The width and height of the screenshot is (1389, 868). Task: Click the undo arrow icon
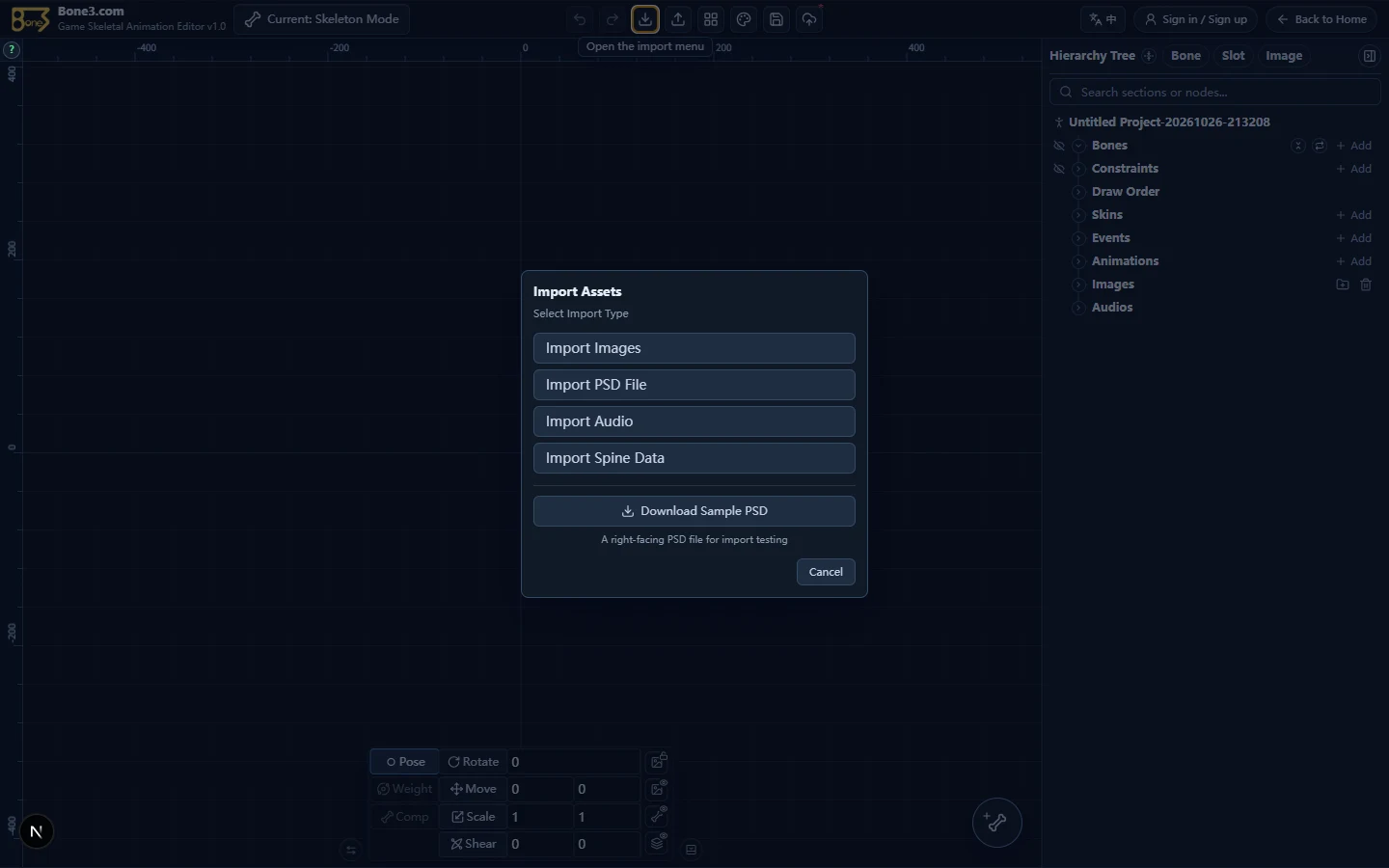(x=580, y=19)
